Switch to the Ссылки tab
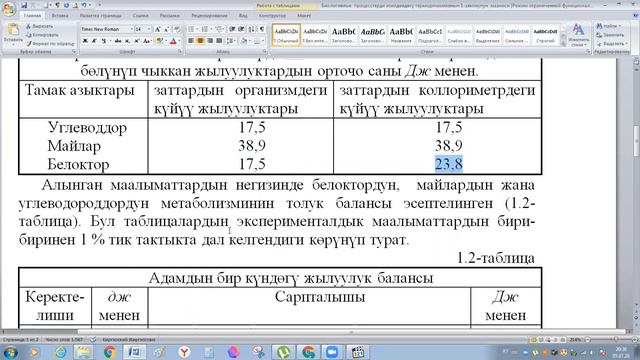 tap(140, 16)
